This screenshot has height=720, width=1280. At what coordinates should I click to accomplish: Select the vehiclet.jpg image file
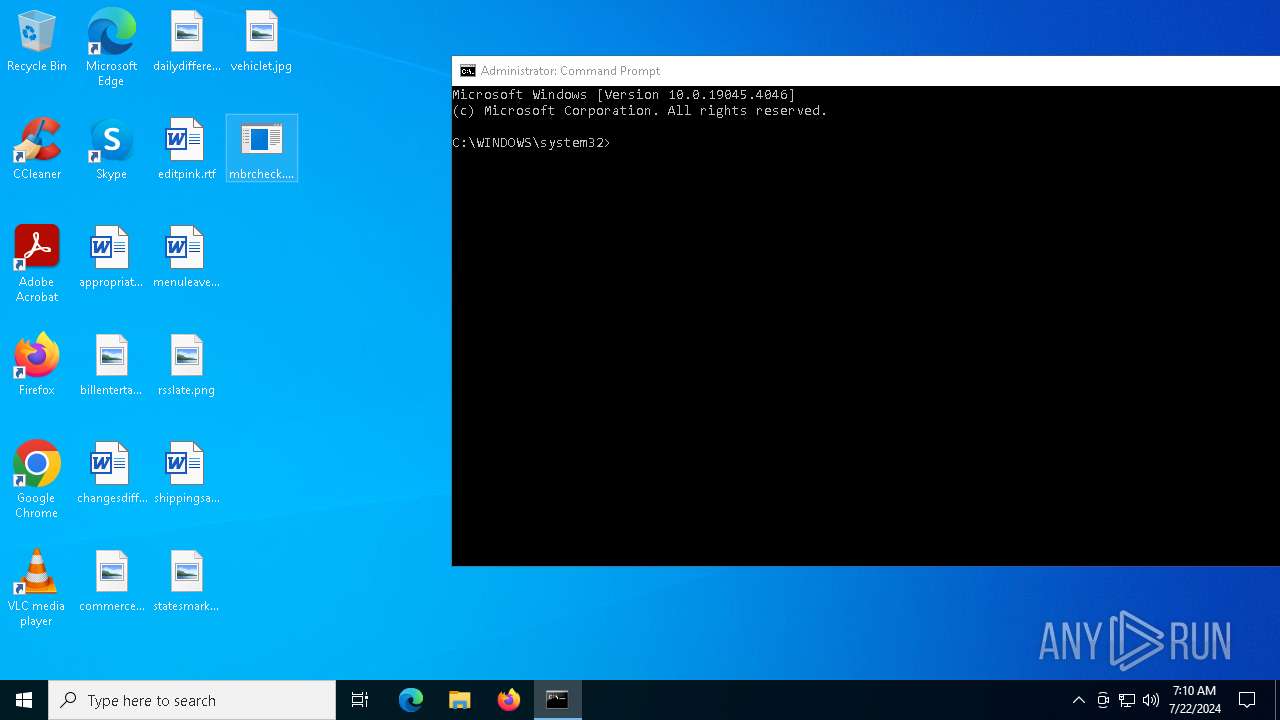click(x=261, y=42)
